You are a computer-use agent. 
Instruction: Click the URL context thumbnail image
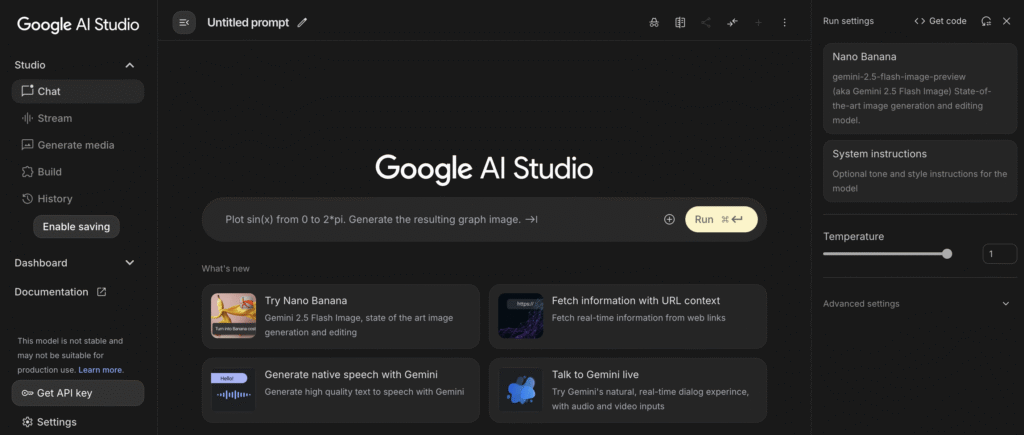pos(521,315)
